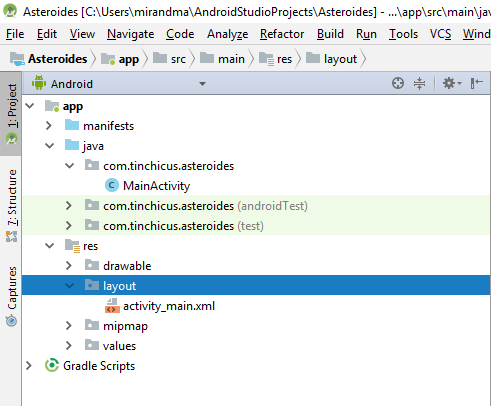
Task: Click the res breadcrumb
Action: coord(275,59)
